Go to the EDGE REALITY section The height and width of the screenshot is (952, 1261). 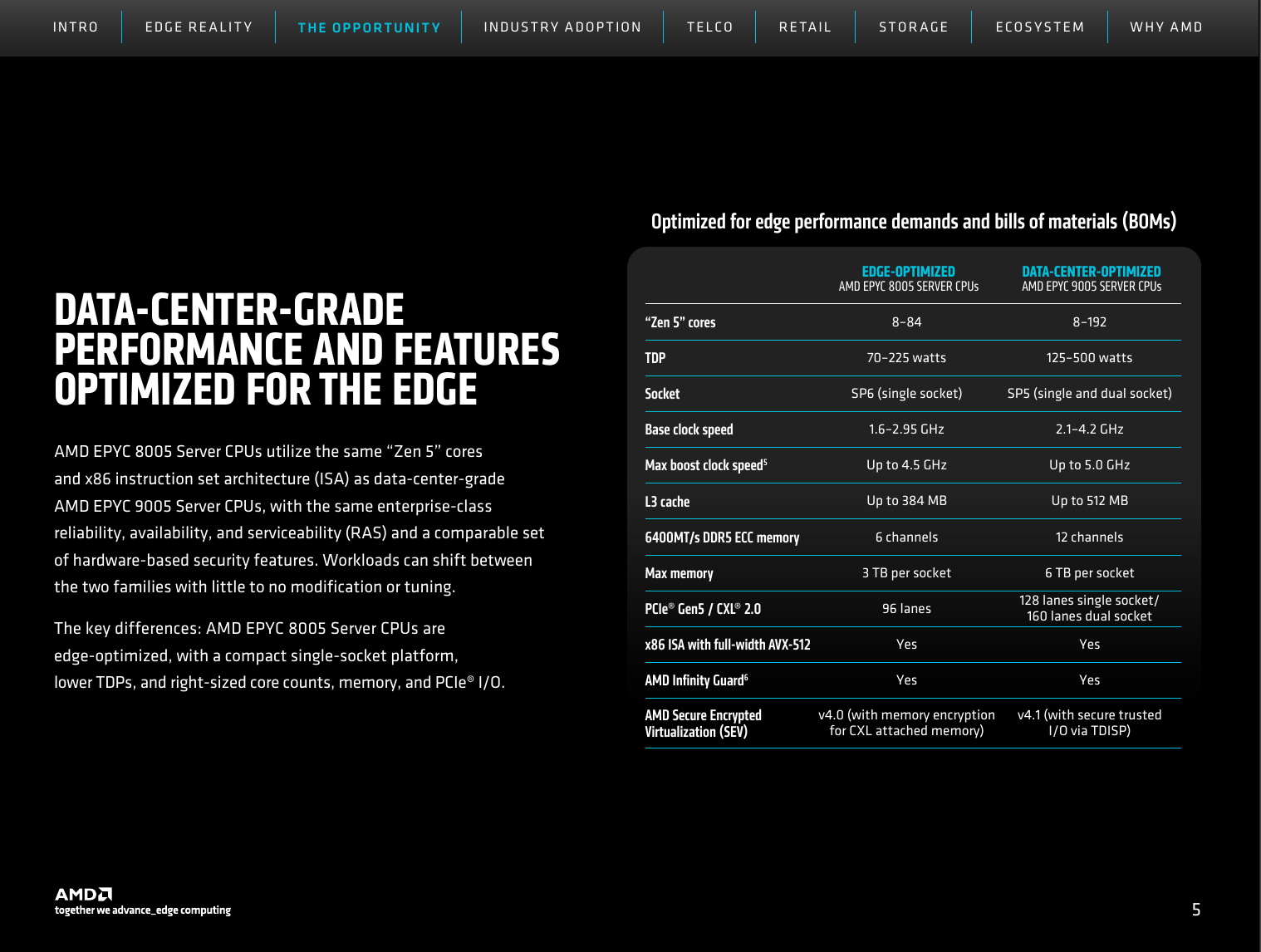coord(199,27)
